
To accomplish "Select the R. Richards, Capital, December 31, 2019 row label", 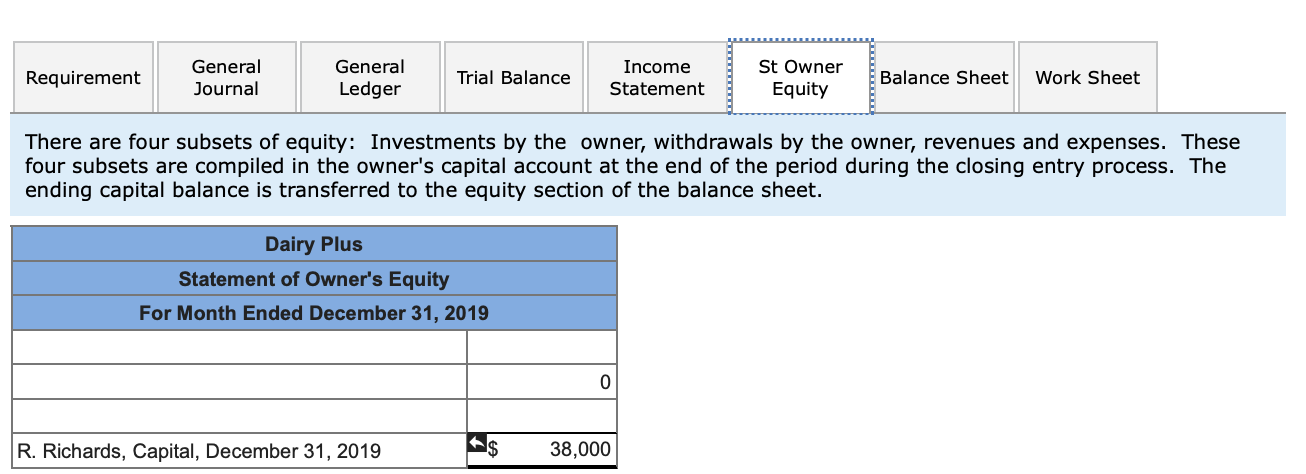I will pos(239,450).
